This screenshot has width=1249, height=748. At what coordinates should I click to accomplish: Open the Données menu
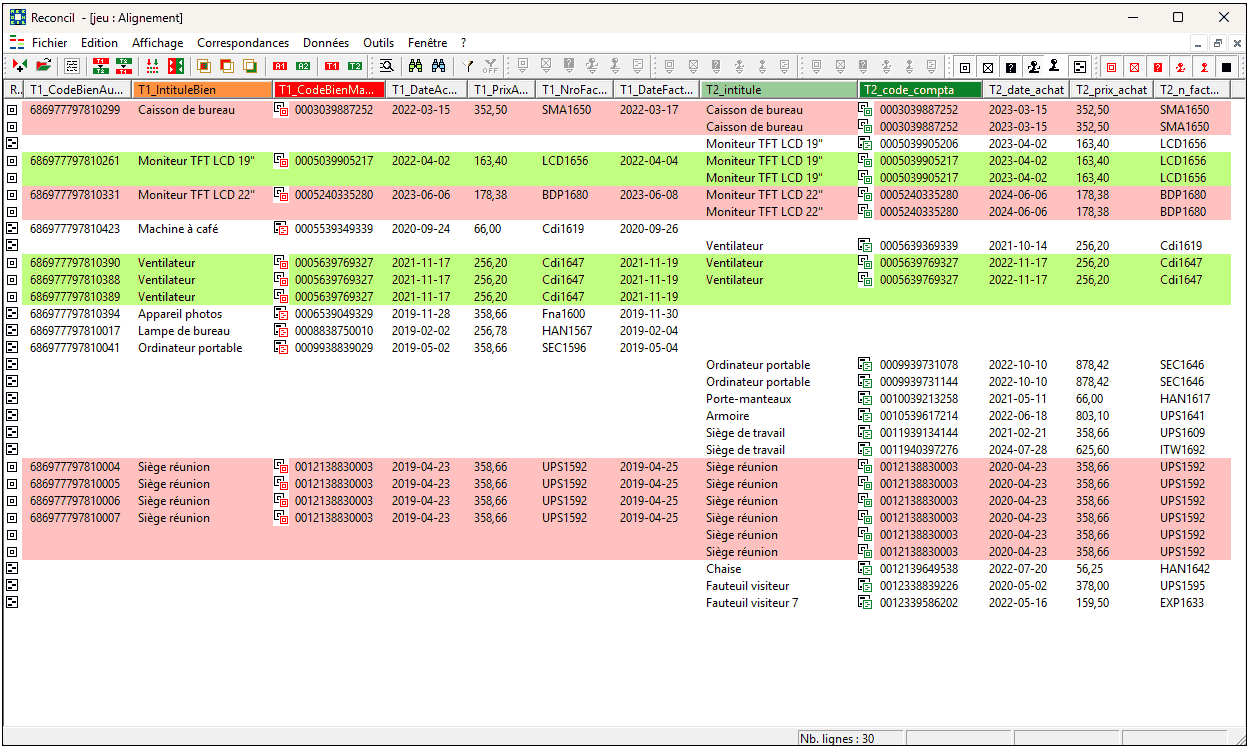click(326, 43)
